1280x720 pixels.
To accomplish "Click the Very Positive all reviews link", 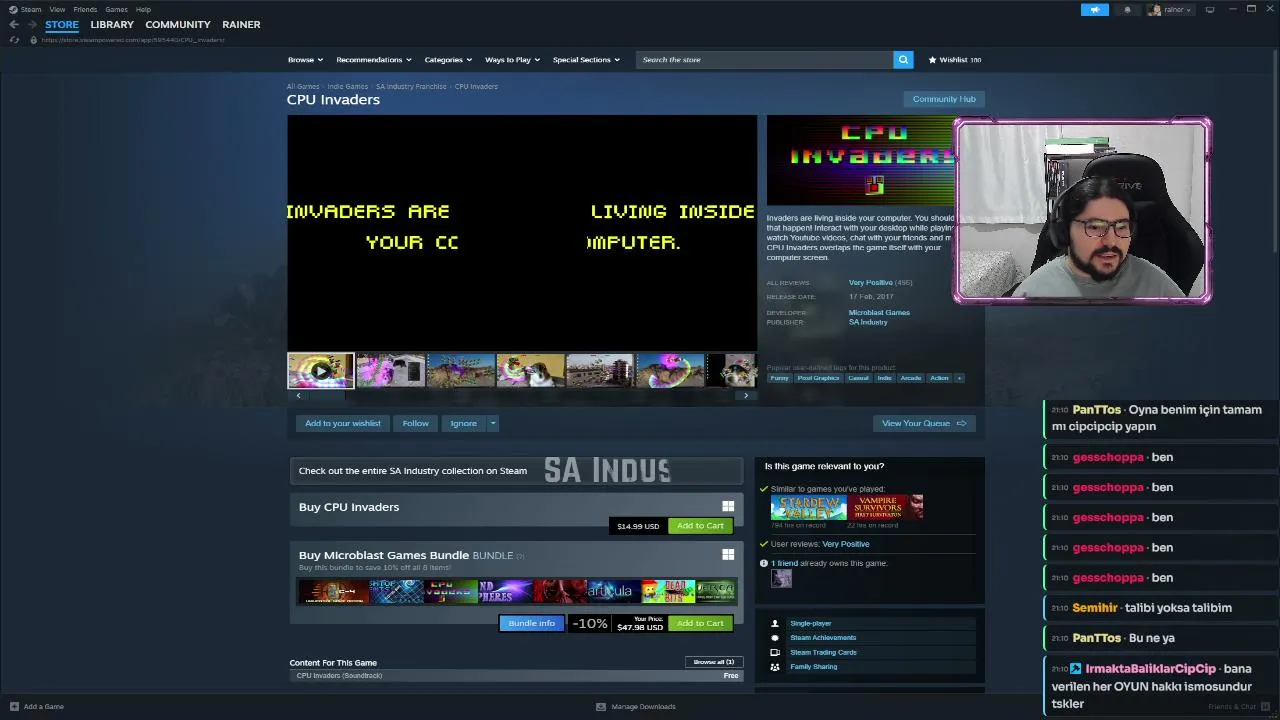I will pyautogui.click(x=871, y=283).
